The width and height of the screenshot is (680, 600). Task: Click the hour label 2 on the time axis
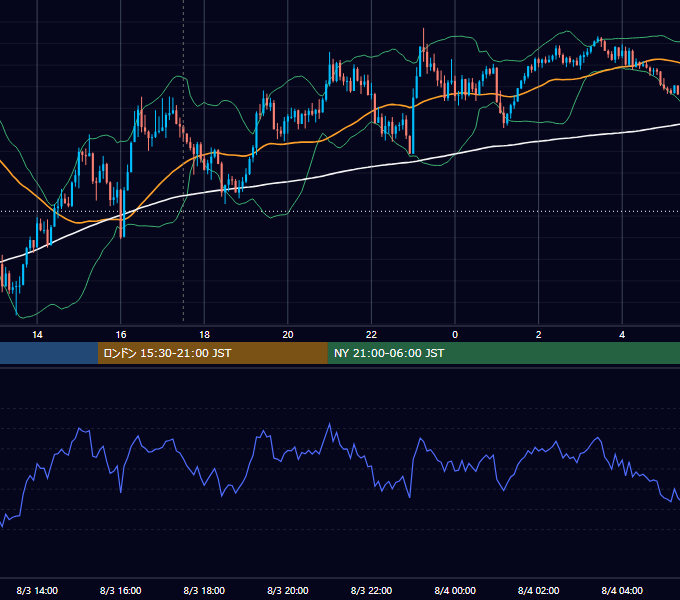539,335
